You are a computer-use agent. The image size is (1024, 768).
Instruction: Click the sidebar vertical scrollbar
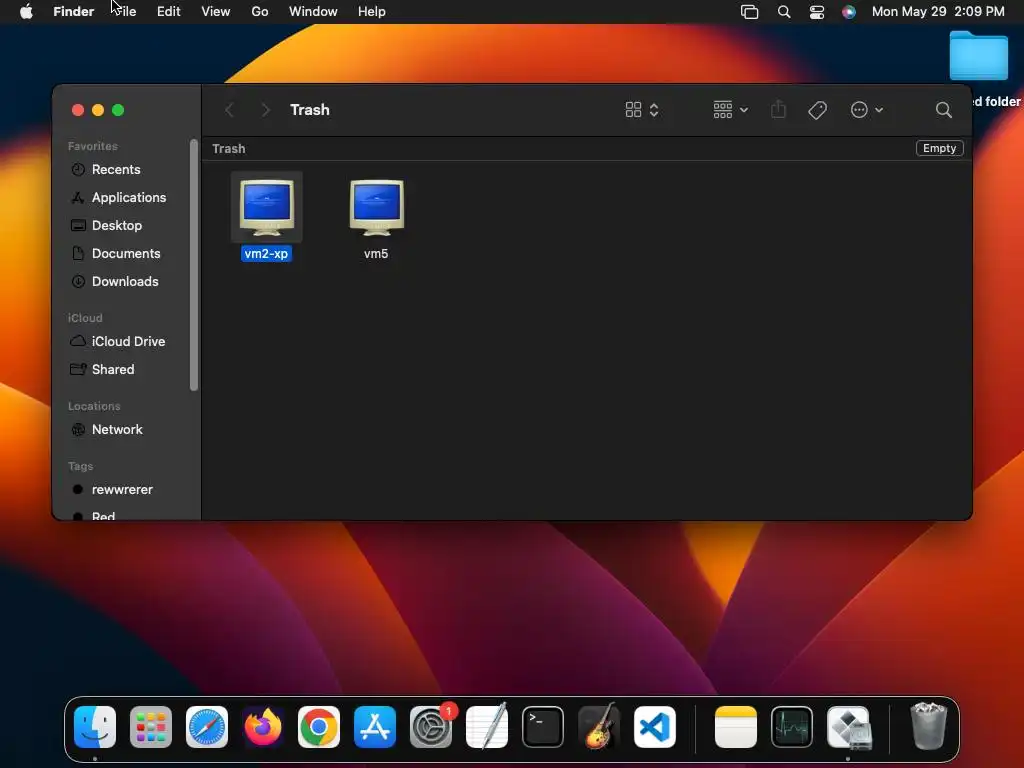194,264
